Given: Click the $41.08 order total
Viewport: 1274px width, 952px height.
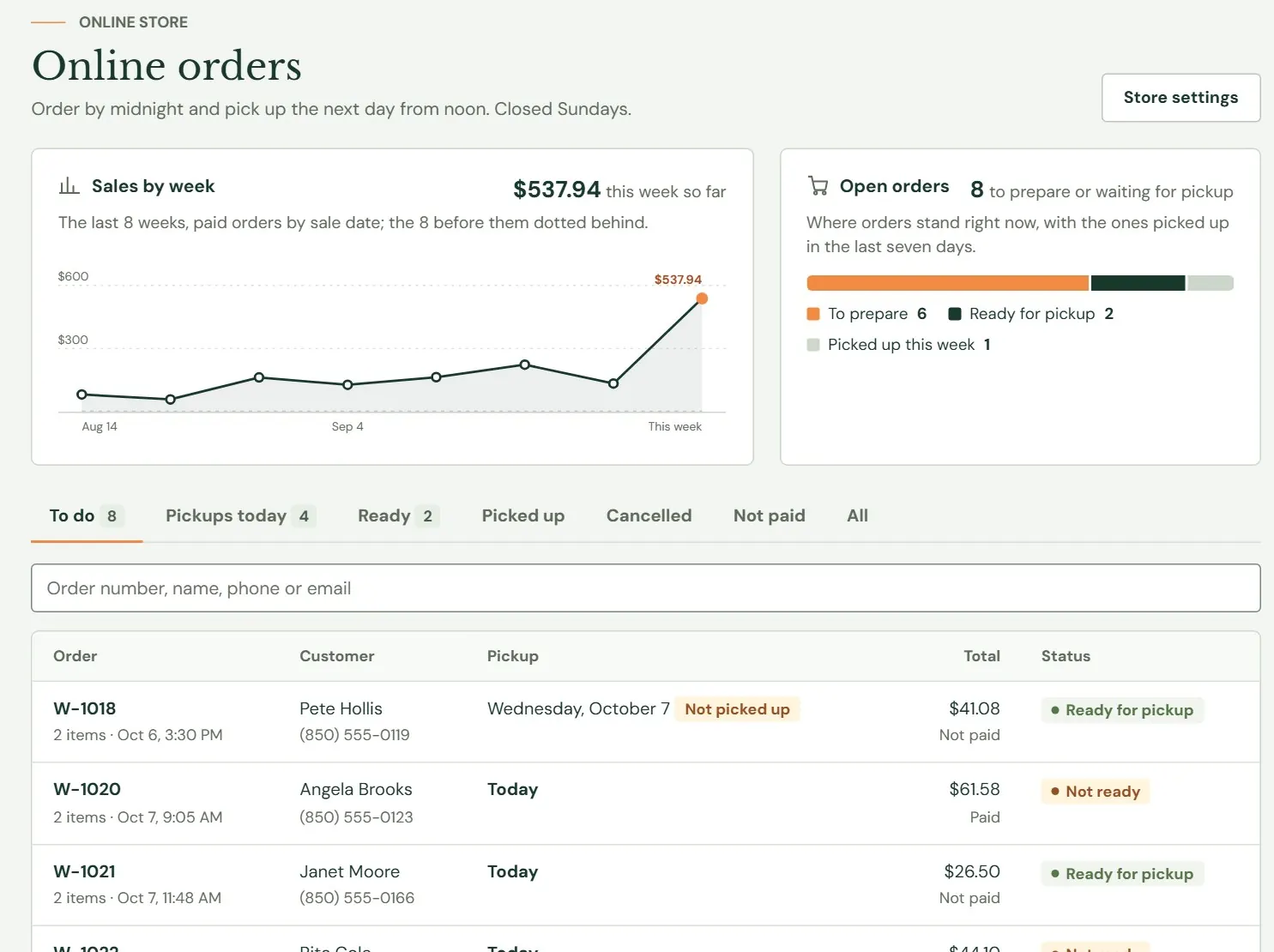Looking at the screenshot, I should pyautogui.click(x=975, y=709).
